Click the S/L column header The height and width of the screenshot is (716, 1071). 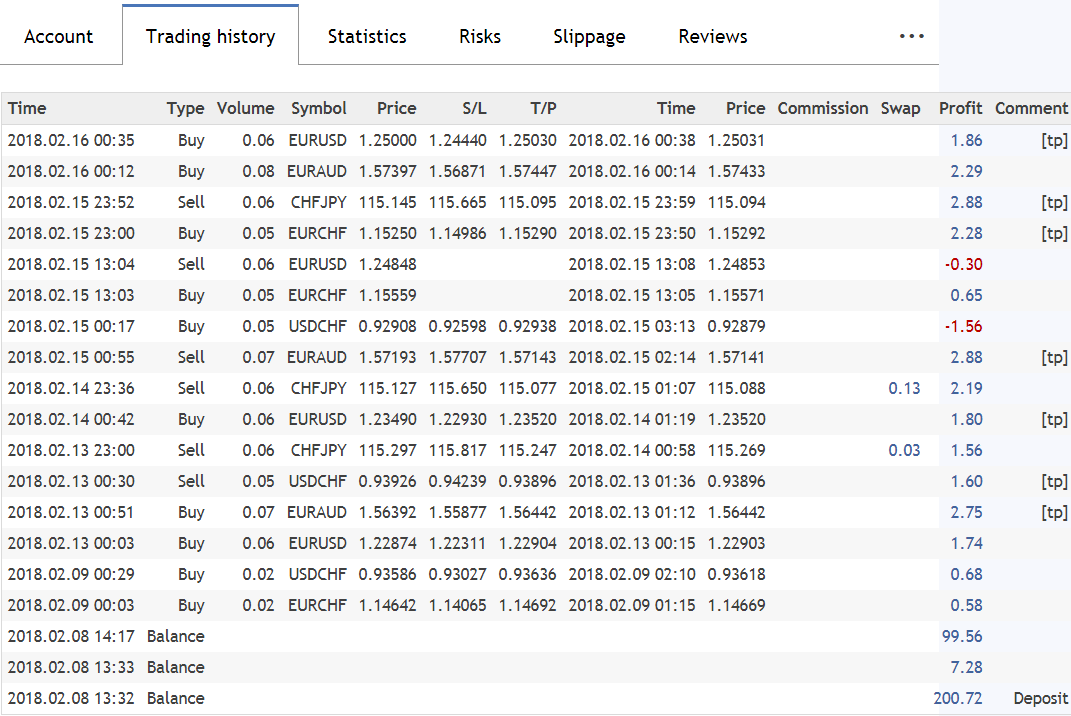pyautogui.click(x=474, y=109)
